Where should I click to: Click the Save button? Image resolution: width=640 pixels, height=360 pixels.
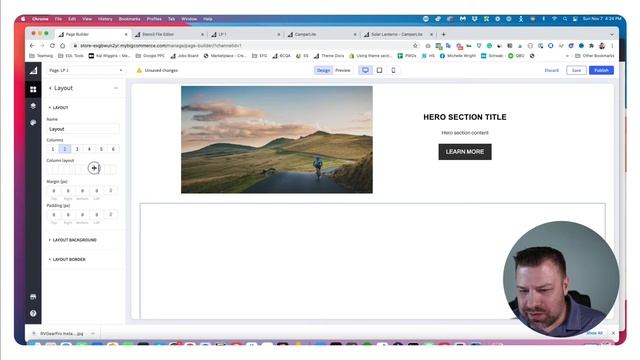pyautogui.click(x=576, y=70)
